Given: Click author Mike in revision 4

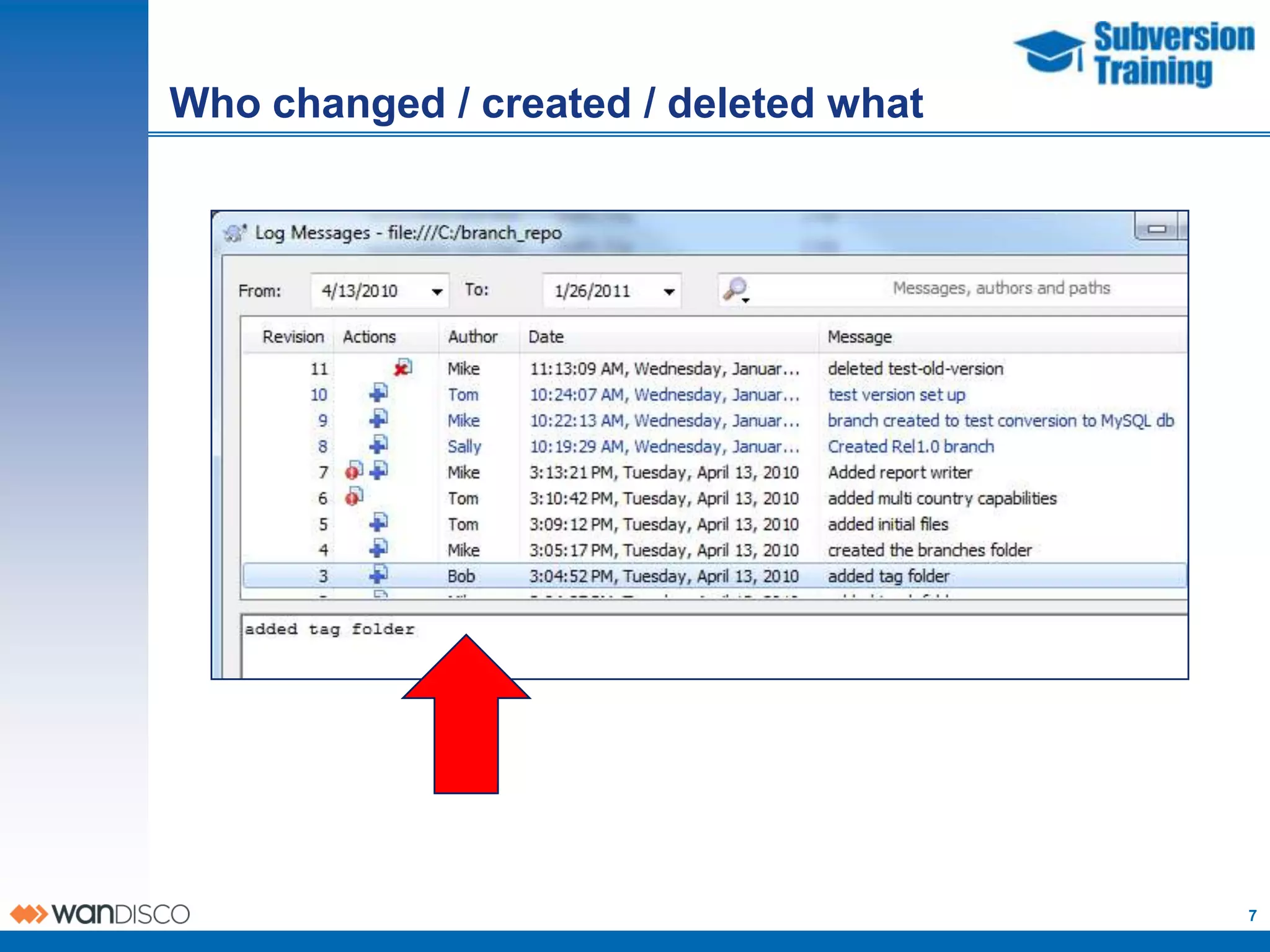Looking at the screenshot, I should [464, 550].
